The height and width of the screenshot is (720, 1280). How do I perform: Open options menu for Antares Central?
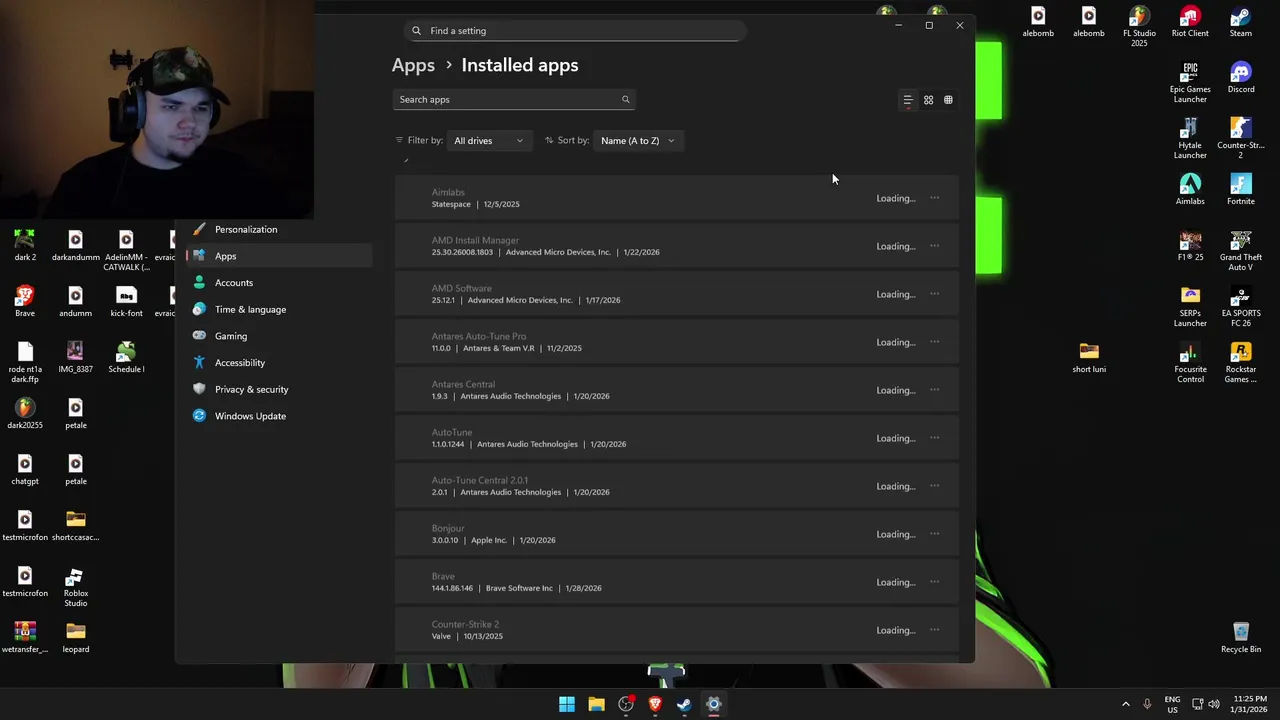click(934, 390)
